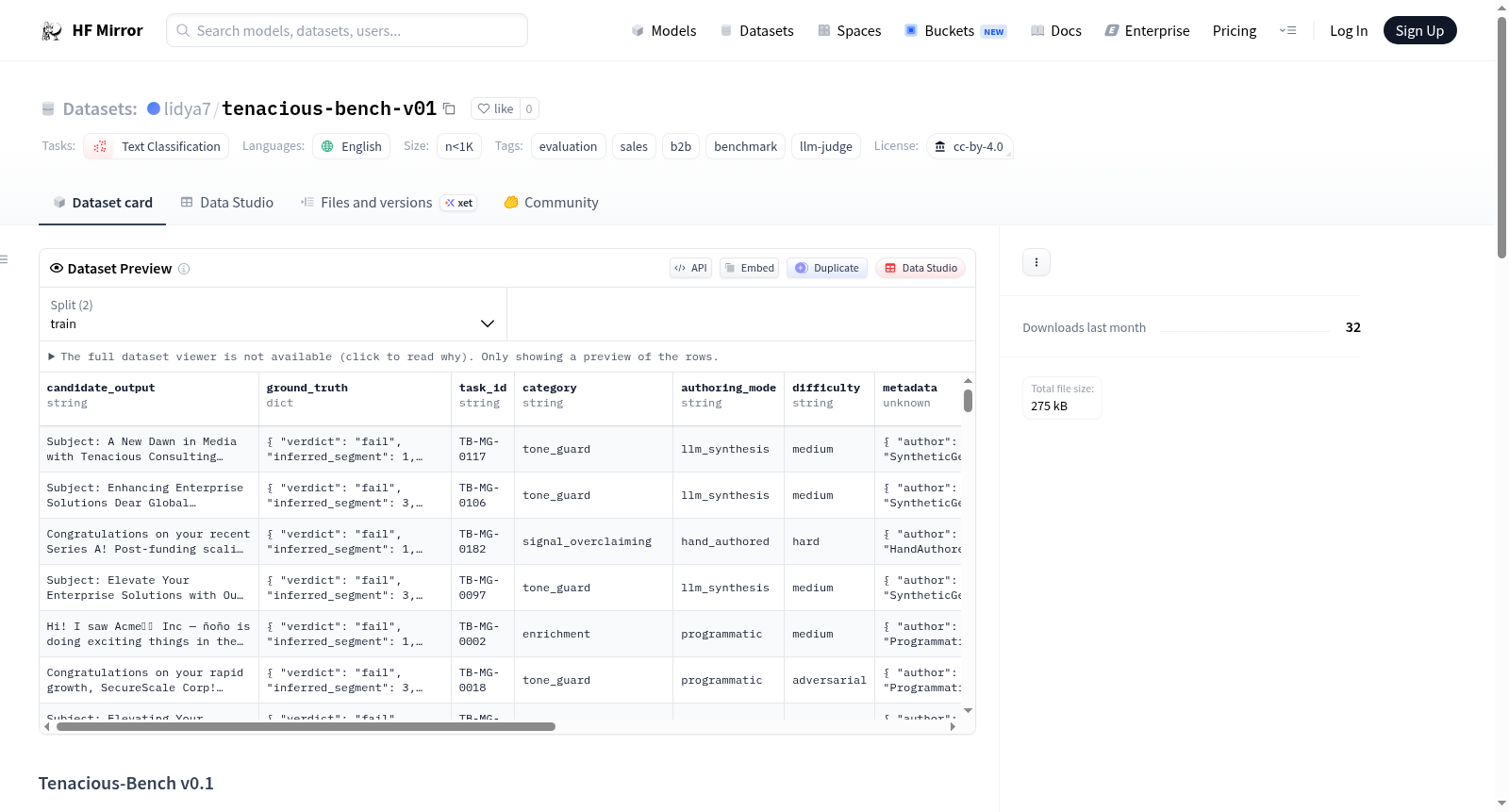The height and width of the screenshot is (812, 1509).
Task: Open the Pricing page
Action: 1235,31
